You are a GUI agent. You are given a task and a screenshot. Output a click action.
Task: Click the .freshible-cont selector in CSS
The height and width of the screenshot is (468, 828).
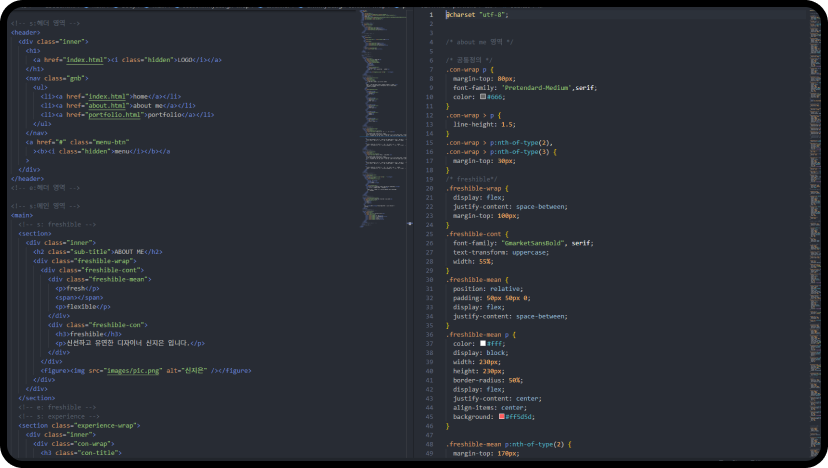473,234
